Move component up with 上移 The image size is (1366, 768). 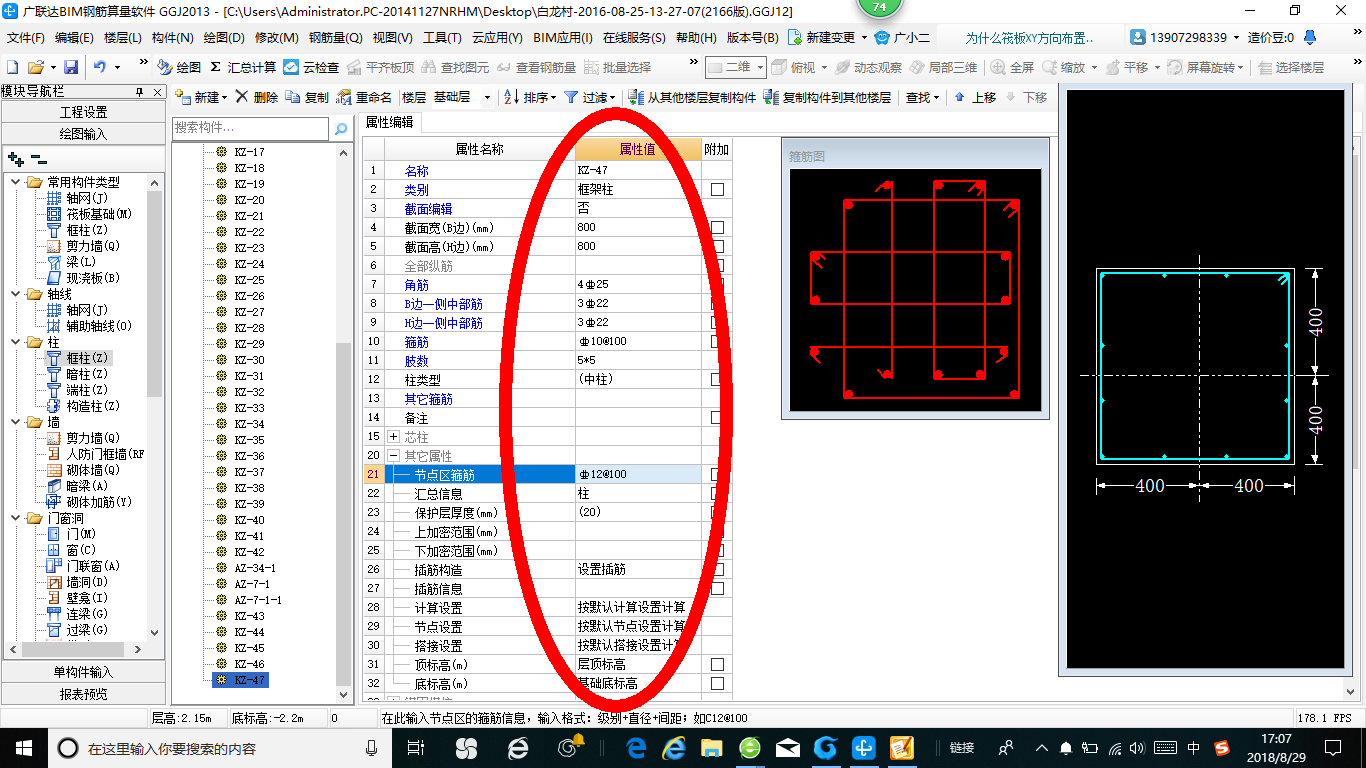[x=975, y=97]
